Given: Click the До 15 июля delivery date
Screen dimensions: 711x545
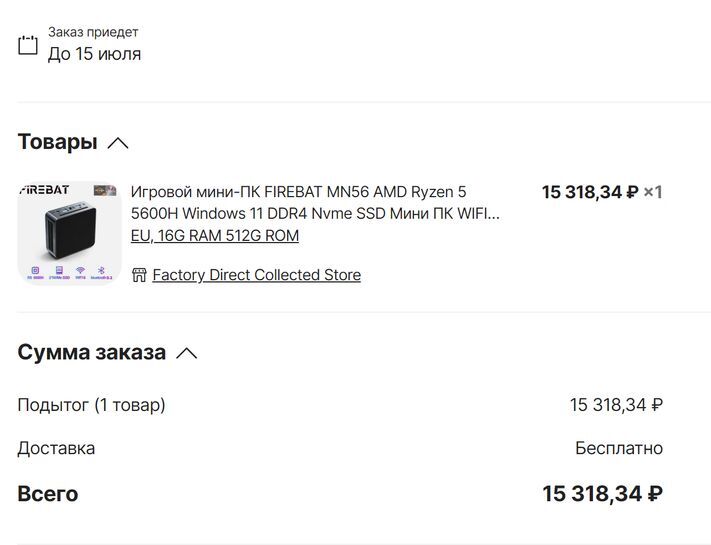Looking at the screenshot, I should 94,54.
